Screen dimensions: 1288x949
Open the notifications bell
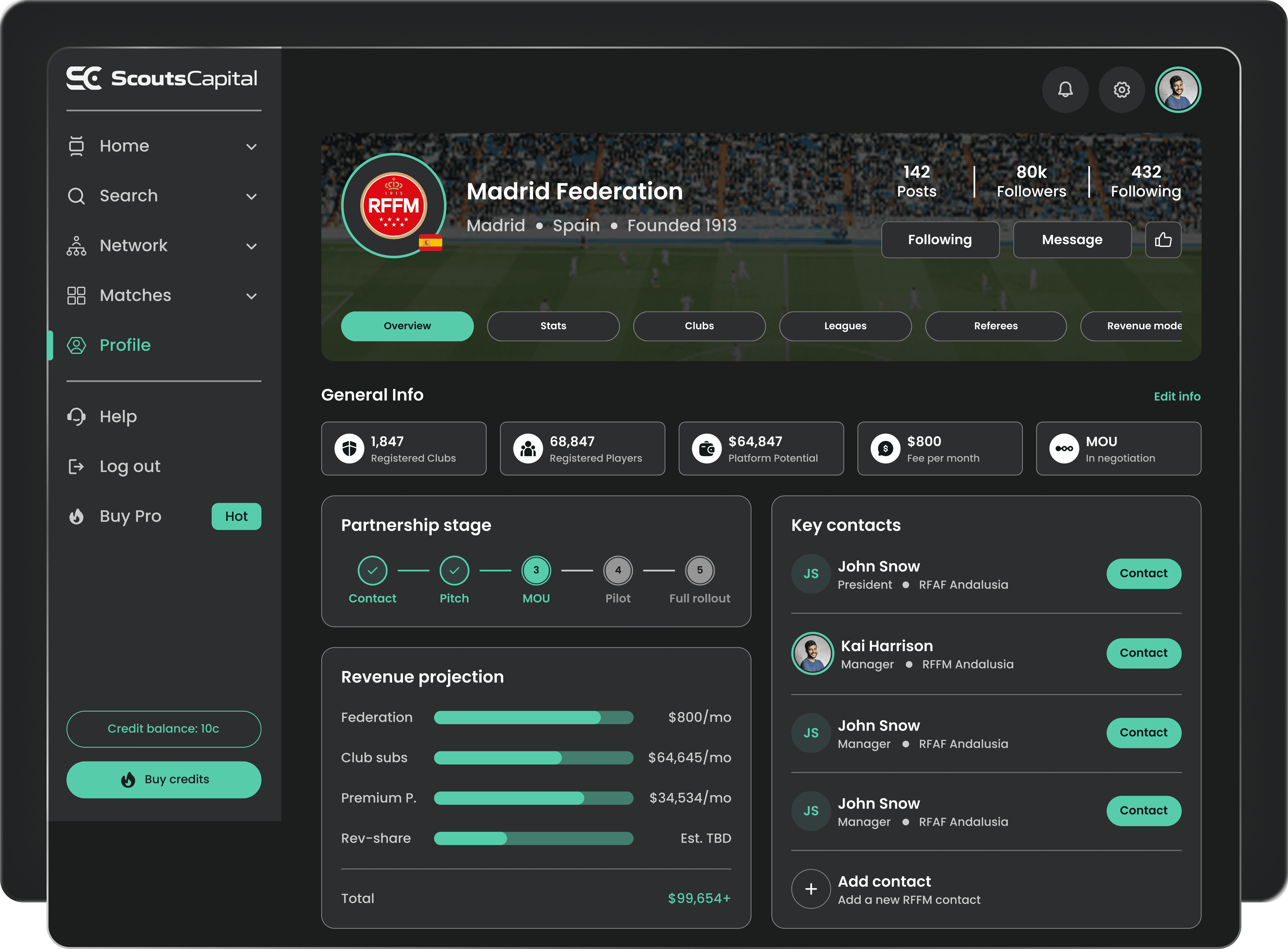[1065, 90]
